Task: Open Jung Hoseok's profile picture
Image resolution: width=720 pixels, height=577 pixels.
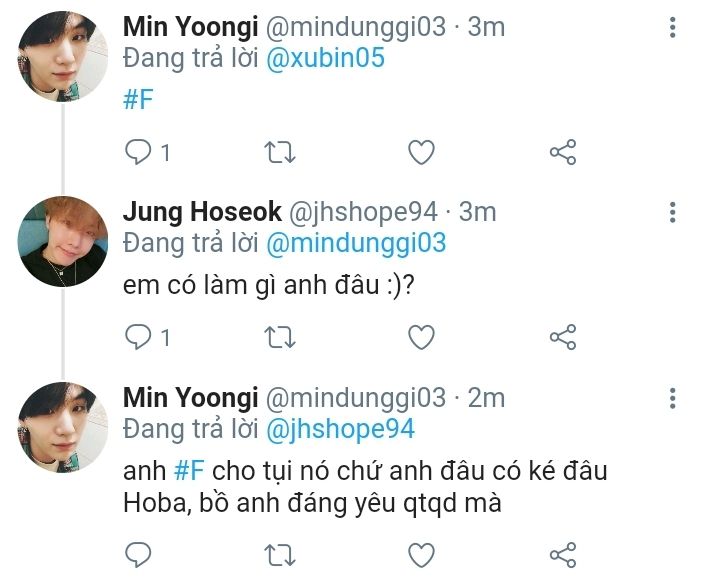Action: (x=62, y=240)
